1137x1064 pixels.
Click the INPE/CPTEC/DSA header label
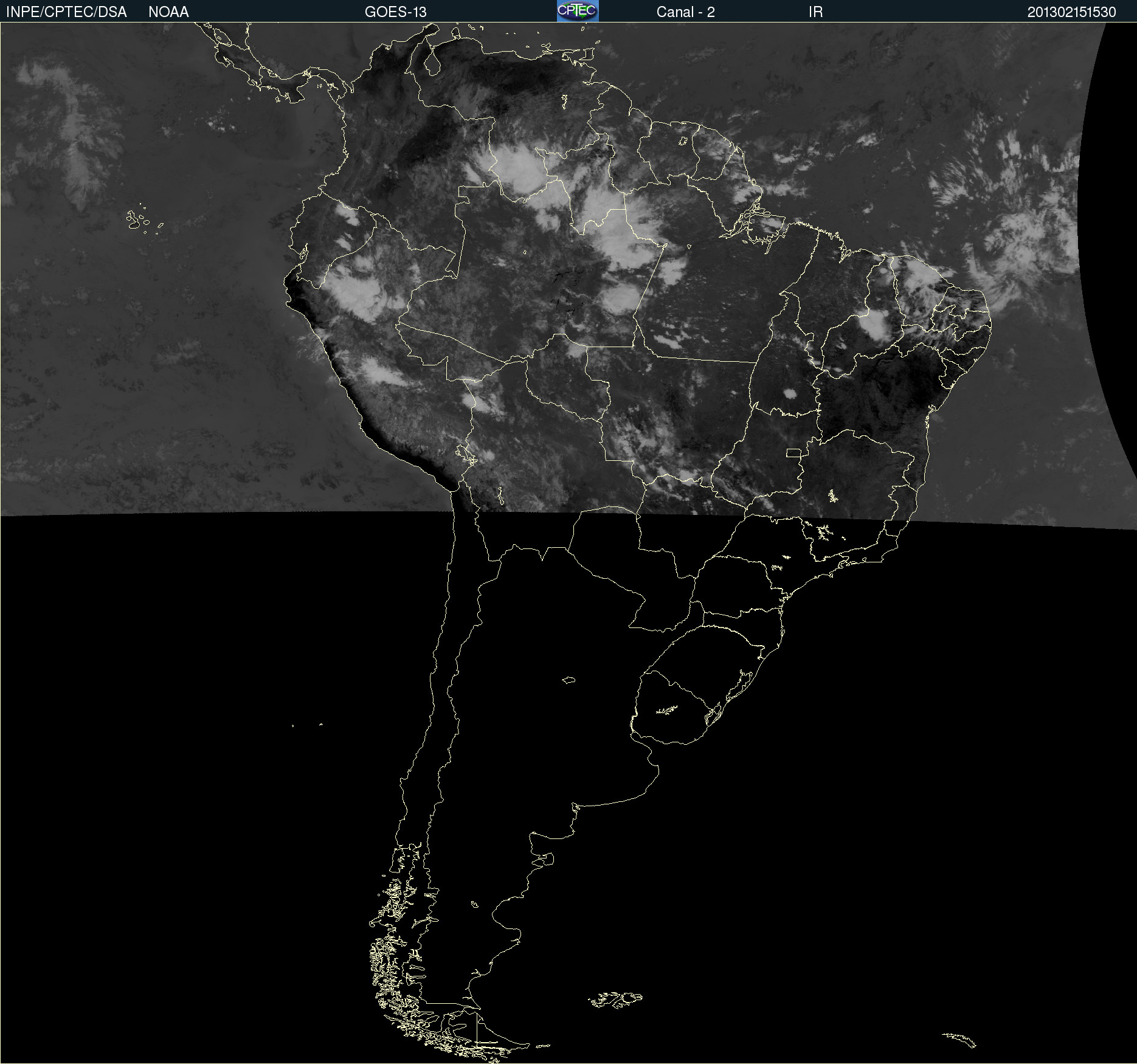click(x=66, y=12)
